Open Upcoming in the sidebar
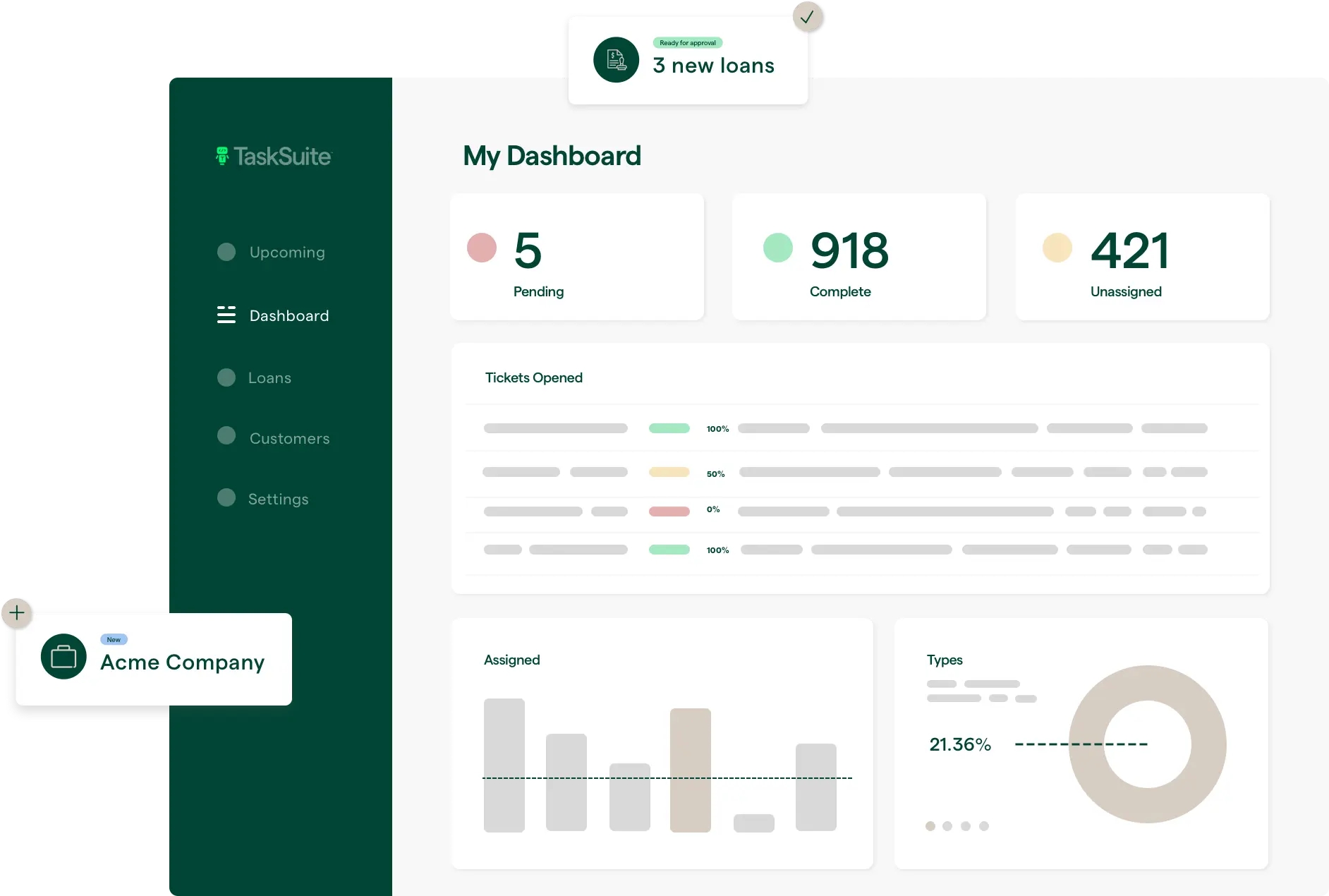The width and height of the screenshot is (1329, 896). point(287,253)
